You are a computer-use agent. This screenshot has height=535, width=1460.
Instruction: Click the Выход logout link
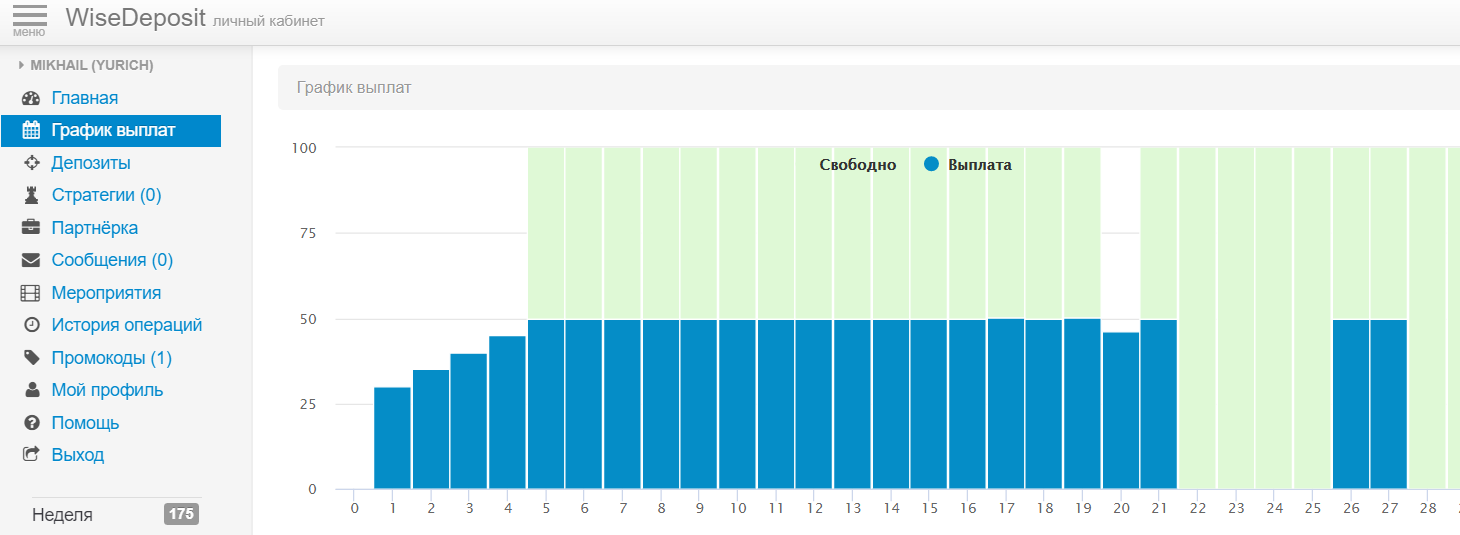[78, 455]
